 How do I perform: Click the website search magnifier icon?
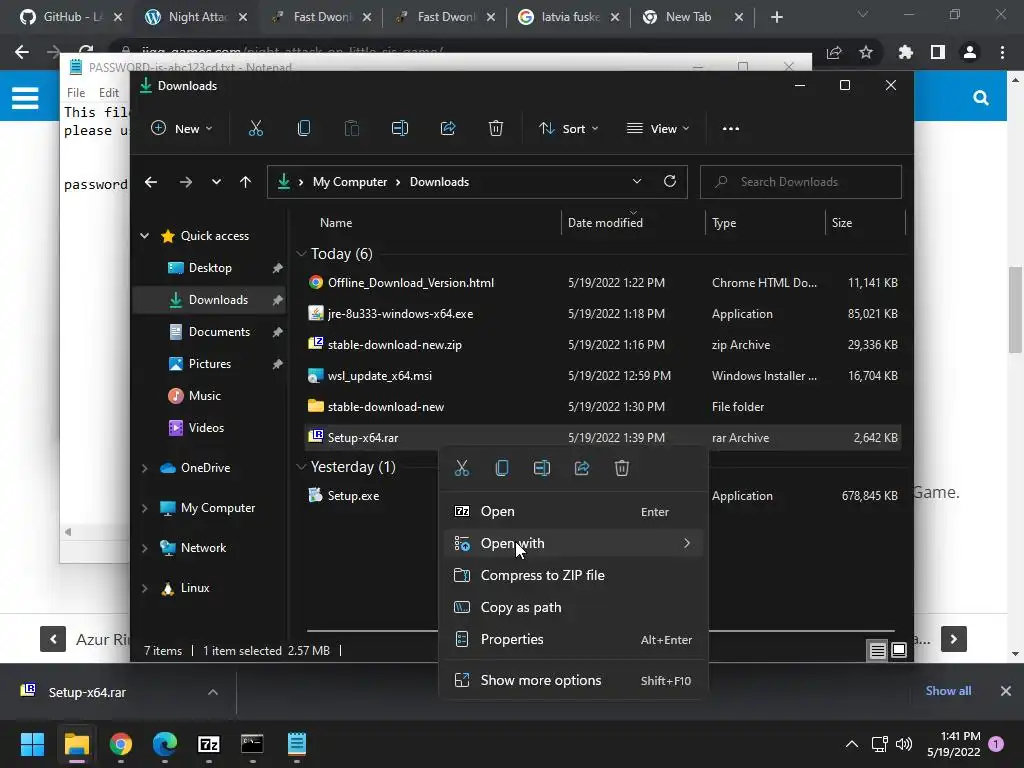[980, 98]
